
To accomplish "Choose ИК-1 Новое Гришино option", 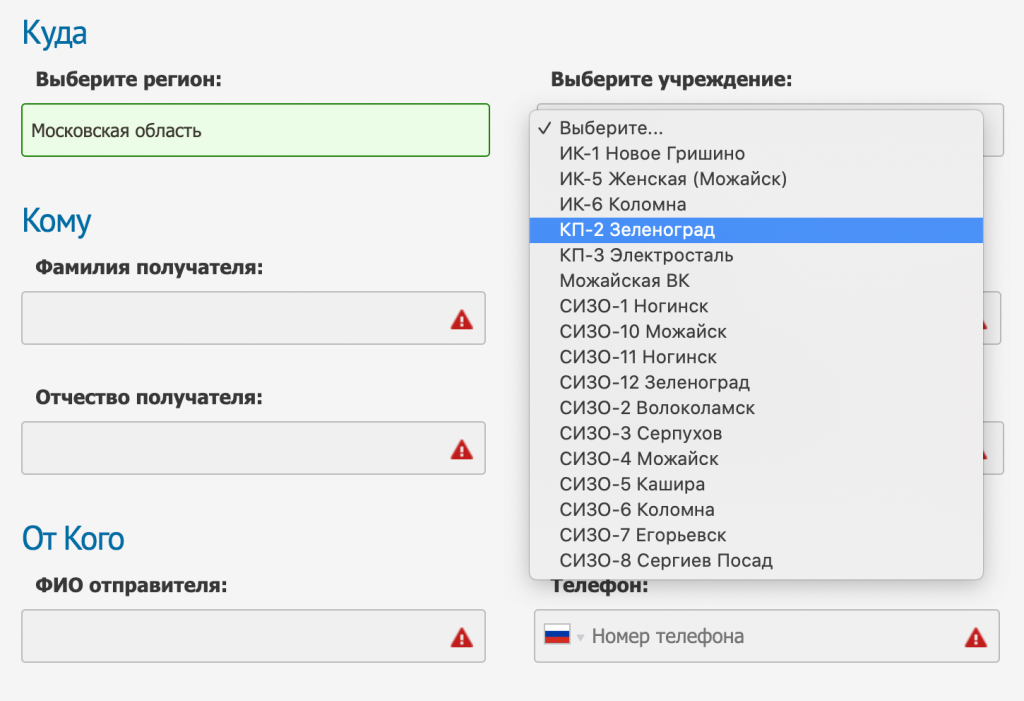I will click(x=651, y=154).
